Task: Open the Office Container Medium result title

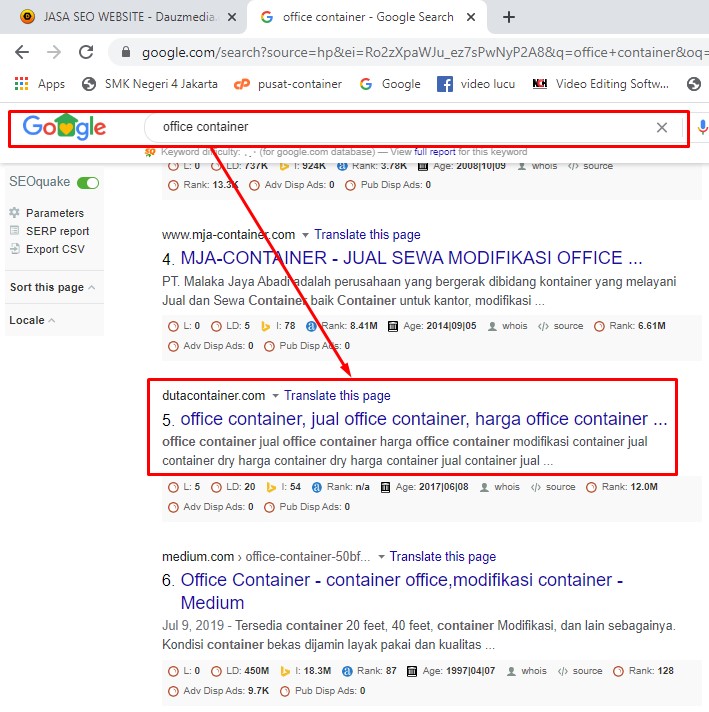Action: tap(402, 591)
